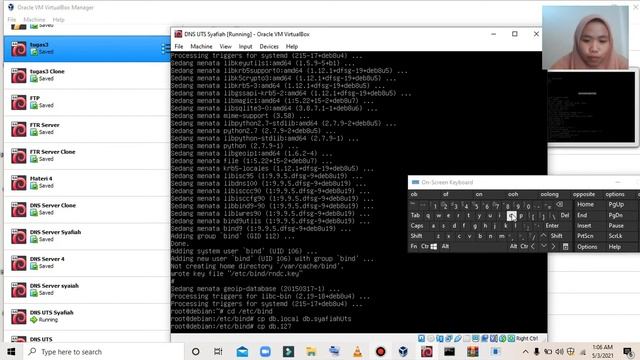
Task: Tap the Home key on On-Screen Keyboard
Action: [x=585, y=204]
